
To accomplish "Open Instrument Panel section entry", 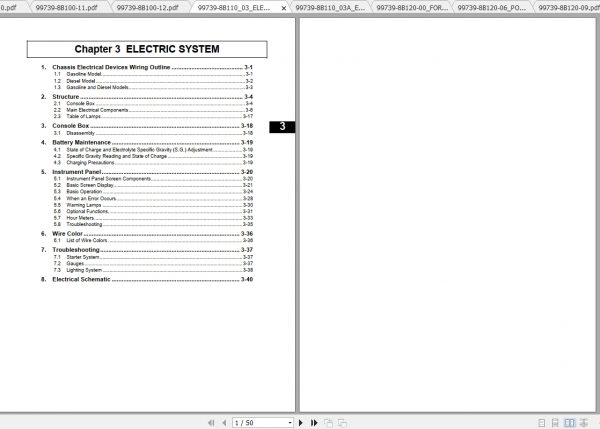I will point(147,172).
